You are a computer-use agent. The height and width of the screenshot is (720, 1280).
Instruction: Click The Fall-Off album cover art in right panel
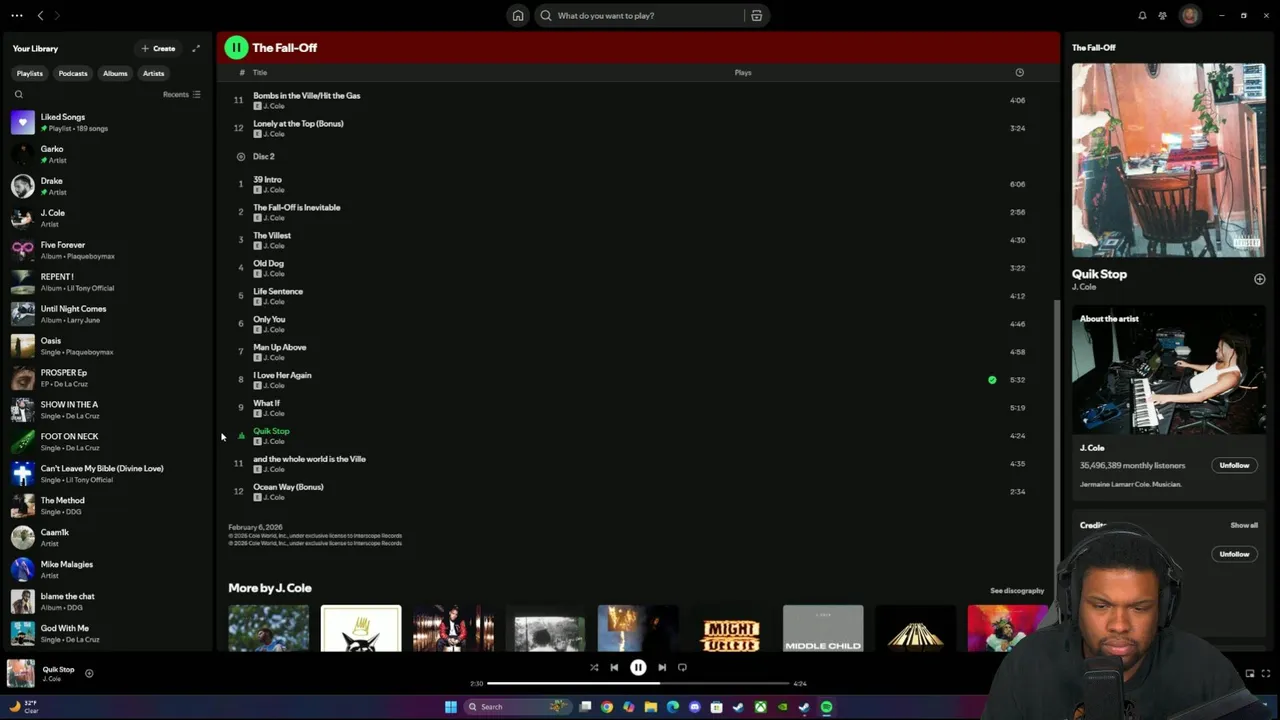(1168, 161)
